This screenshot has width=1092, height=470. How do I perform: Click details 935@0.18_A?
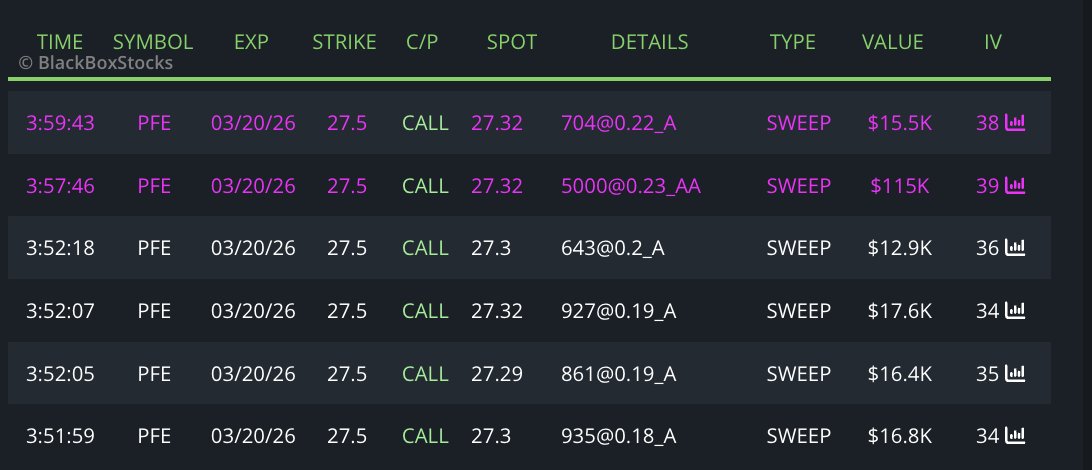coord(618,436)
